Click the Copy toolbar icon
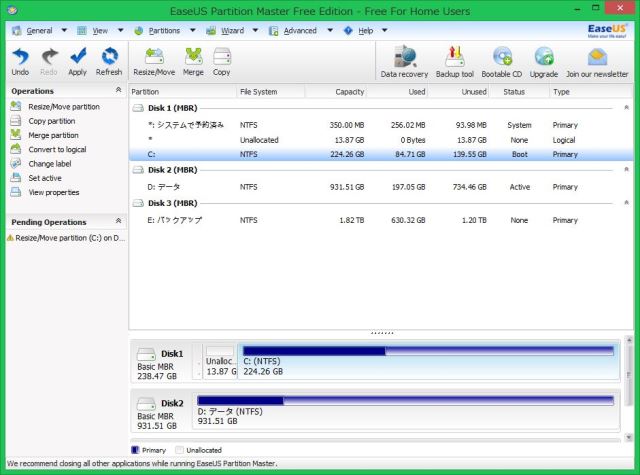The height and width of the screenshot is (475, 640). pos(222,56)
